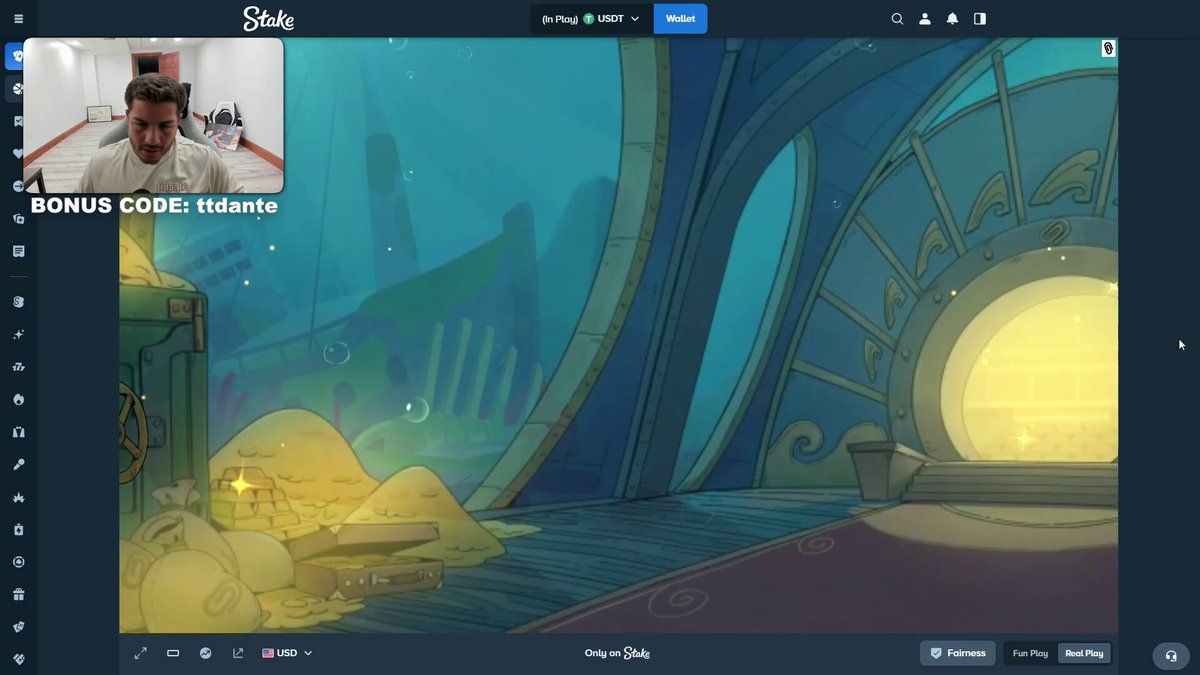
Task: Open the live stats chart icon
Action: tap(205, 653)
